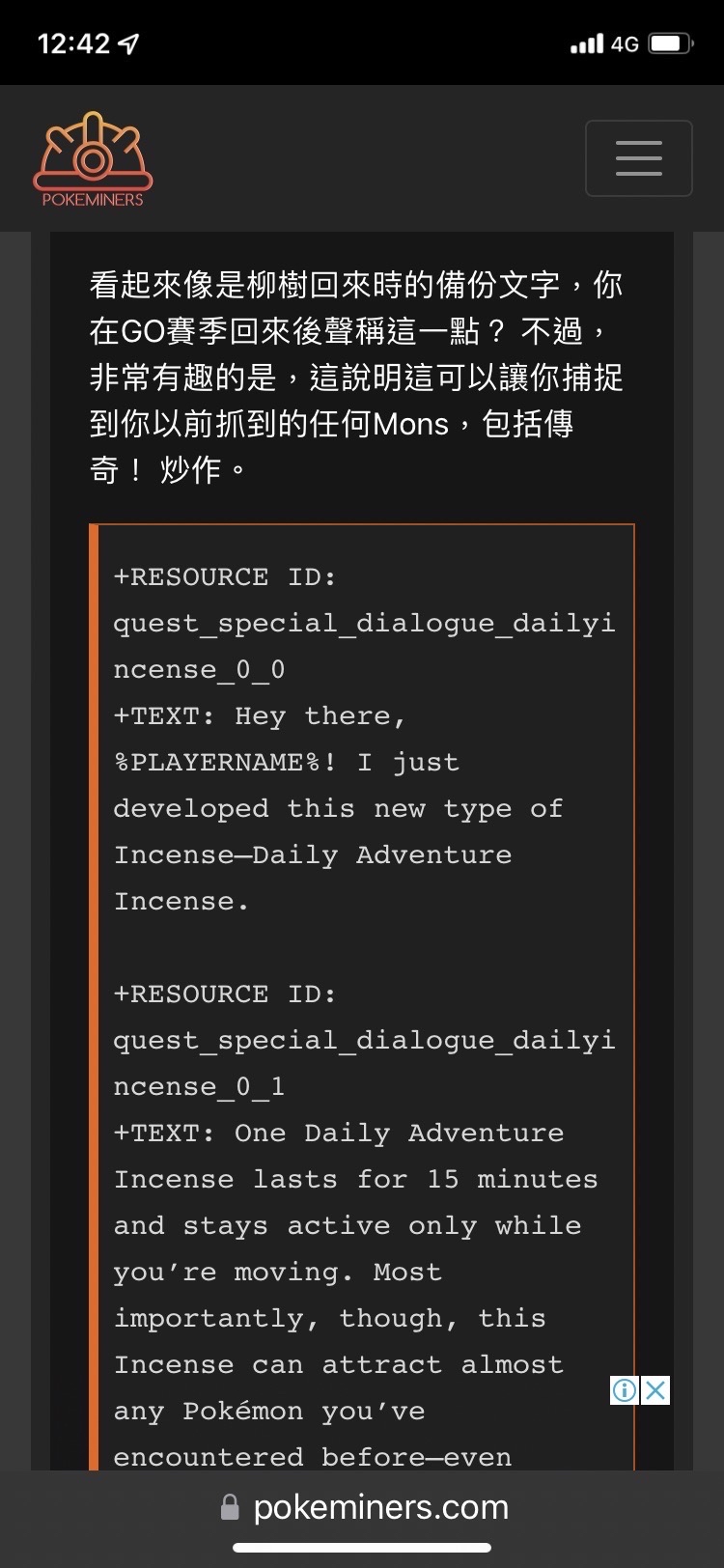Click the POKEMINERS wordmark under the logo
724x1568 pixels.
tap(93, 200)
